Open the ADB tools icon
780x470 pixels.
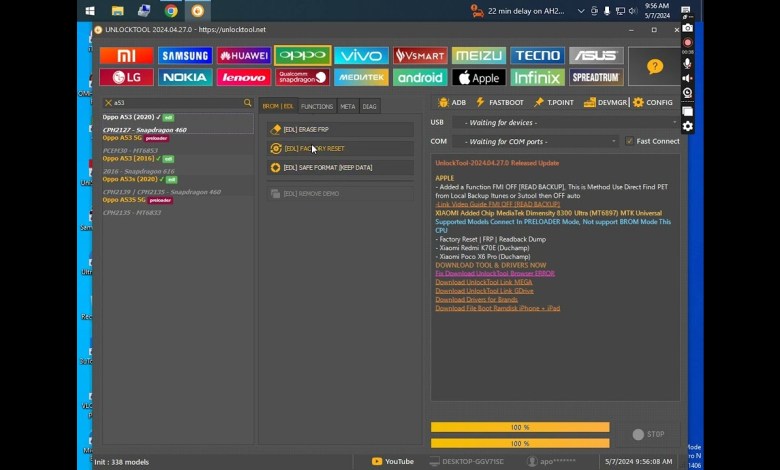452,102
